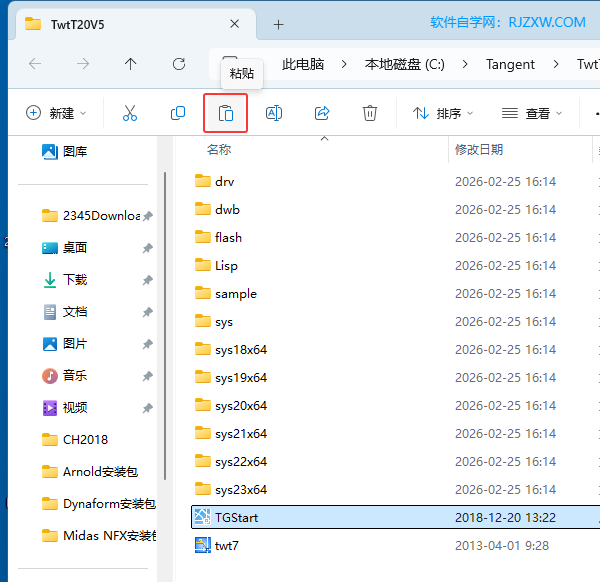The width and height of the screenshot is (600, 582).
Task: Expand chevron after Tangent in path
Action: click(x=556, y=64)
